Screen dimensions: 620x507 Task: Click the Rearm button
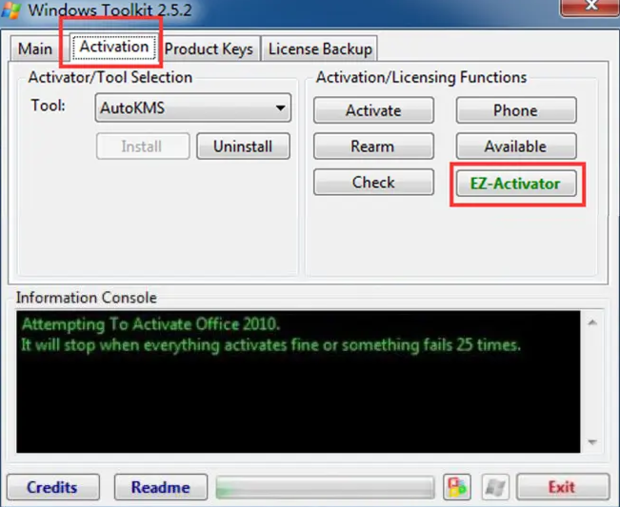374,146
